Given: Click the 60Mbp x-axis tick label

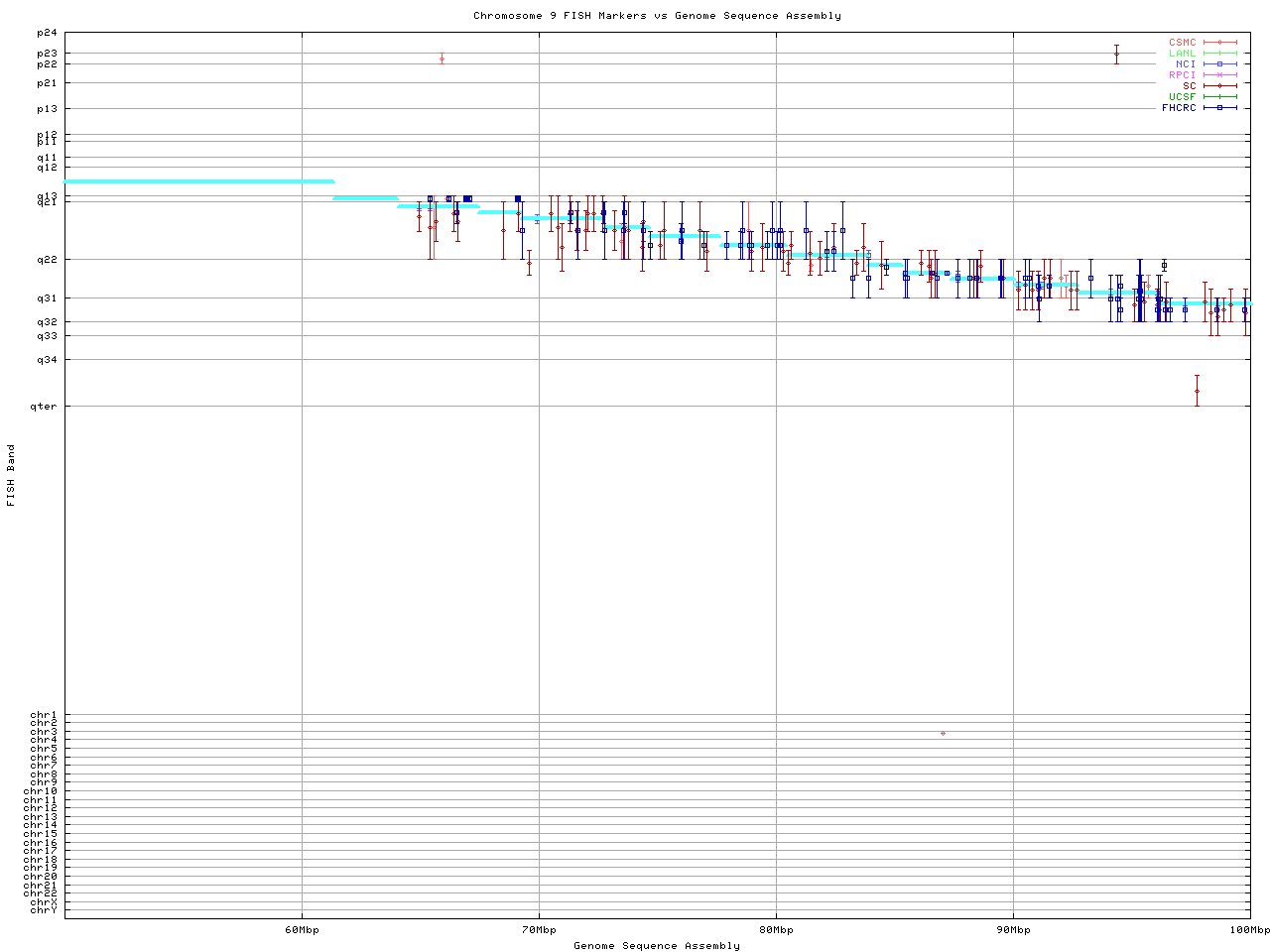Looking at the screenshot, I should [302, 930].
